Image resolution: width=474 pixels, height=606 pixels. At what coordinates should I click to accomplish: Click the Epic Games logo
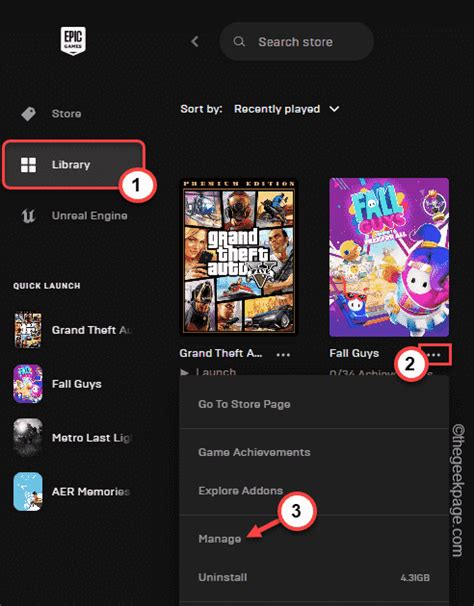[73, 41]
